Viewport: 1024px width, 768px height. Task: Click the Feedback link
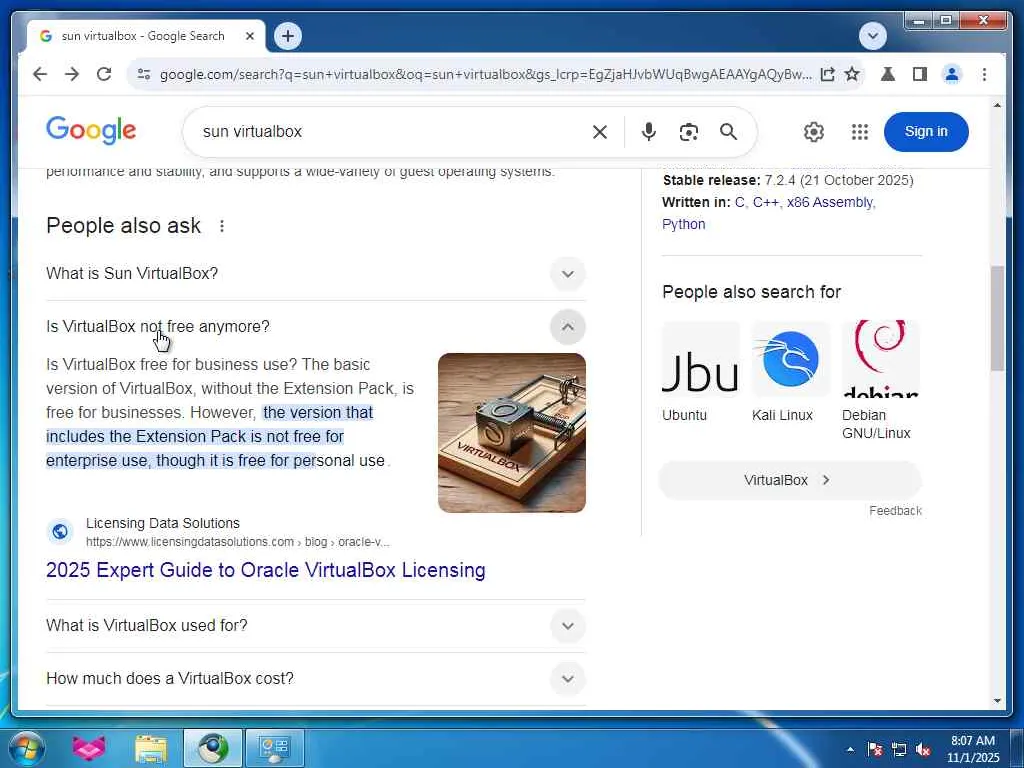895,511
